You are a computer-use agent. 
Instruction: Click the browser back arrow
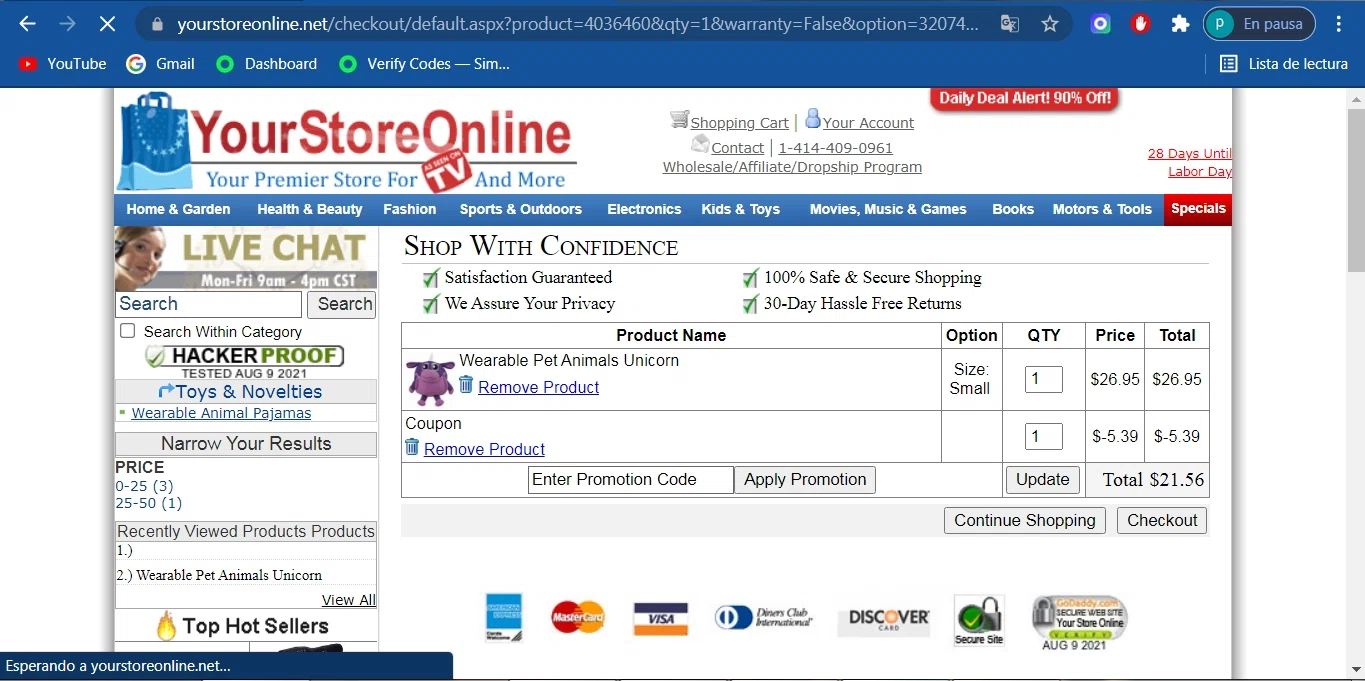[27, 24]
